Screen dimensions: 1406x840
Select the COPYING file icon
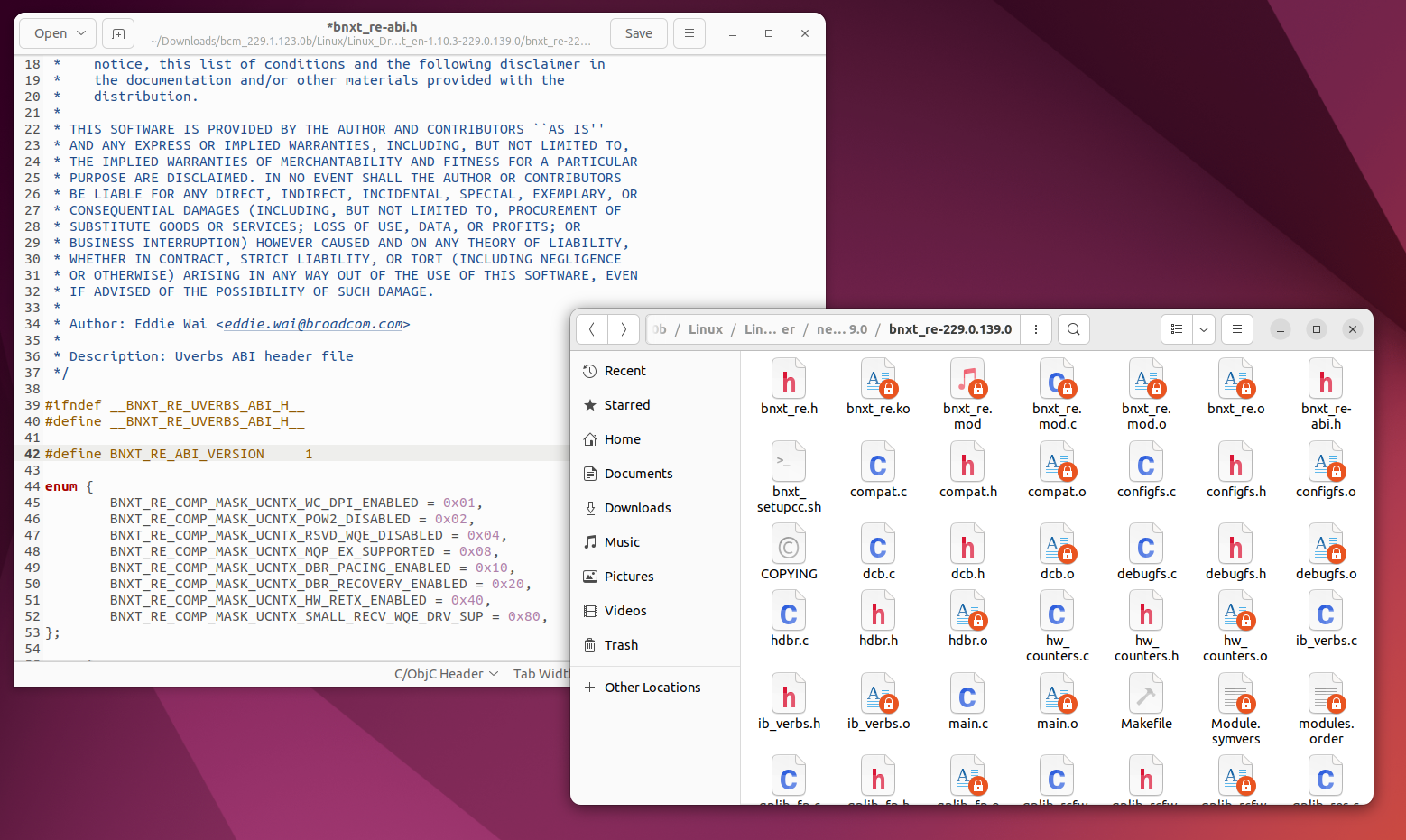click(x=788, y=546)
